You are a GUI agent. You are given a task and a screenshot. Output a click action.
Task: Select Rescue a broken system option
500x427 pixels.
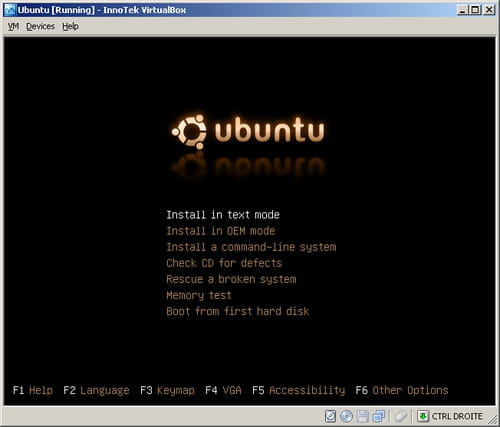pos(231,279)
